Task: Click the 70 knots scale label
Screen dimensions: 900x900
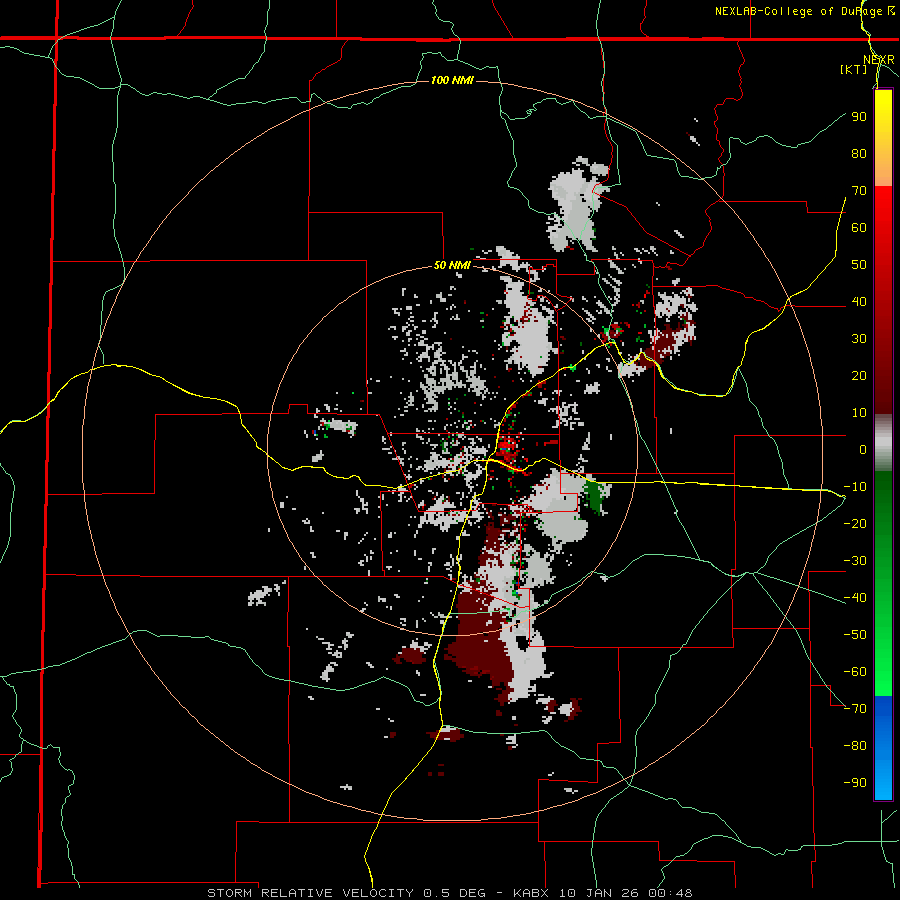Action: [x=859, y=191]
